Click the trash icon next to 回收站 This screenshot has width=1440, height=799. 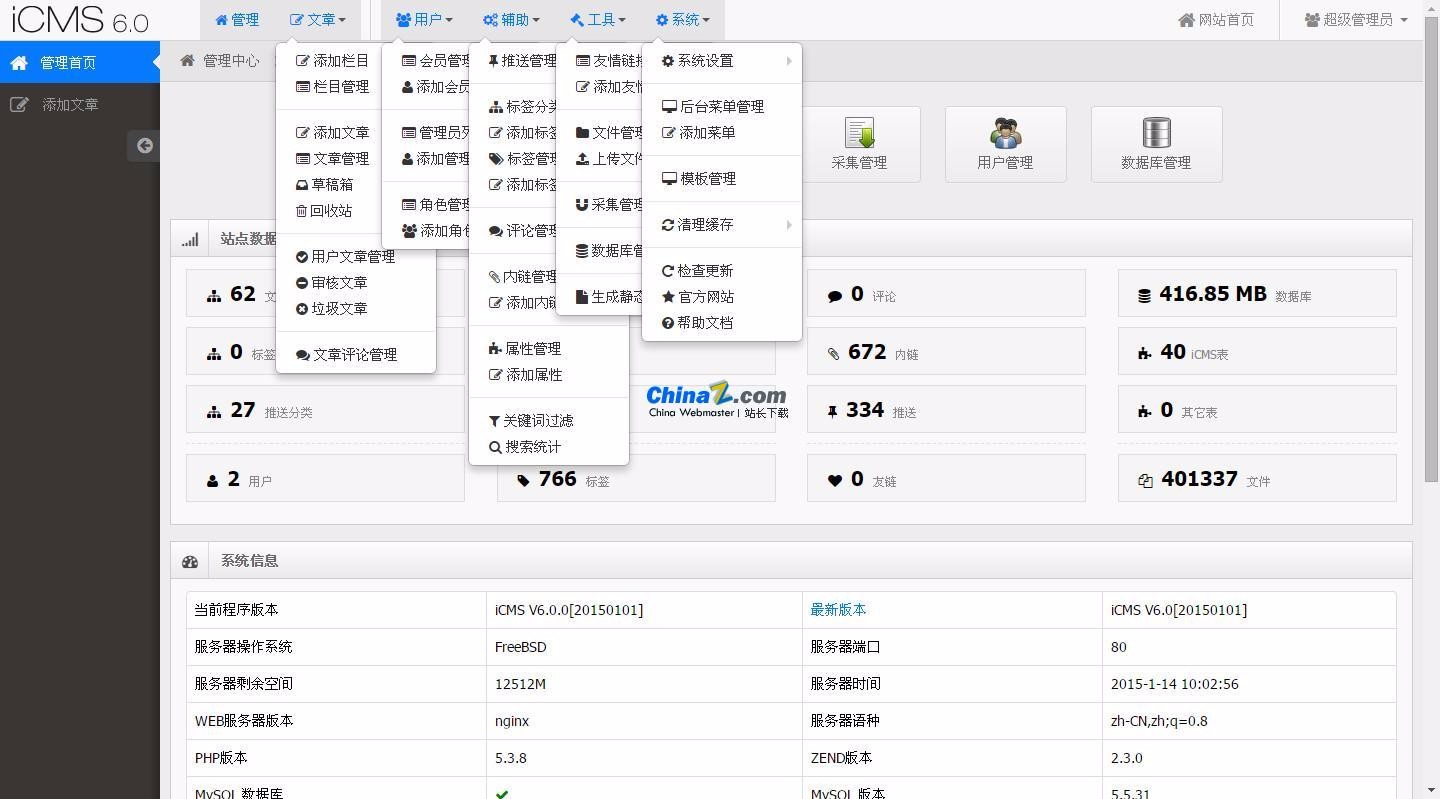pos(301,211)
